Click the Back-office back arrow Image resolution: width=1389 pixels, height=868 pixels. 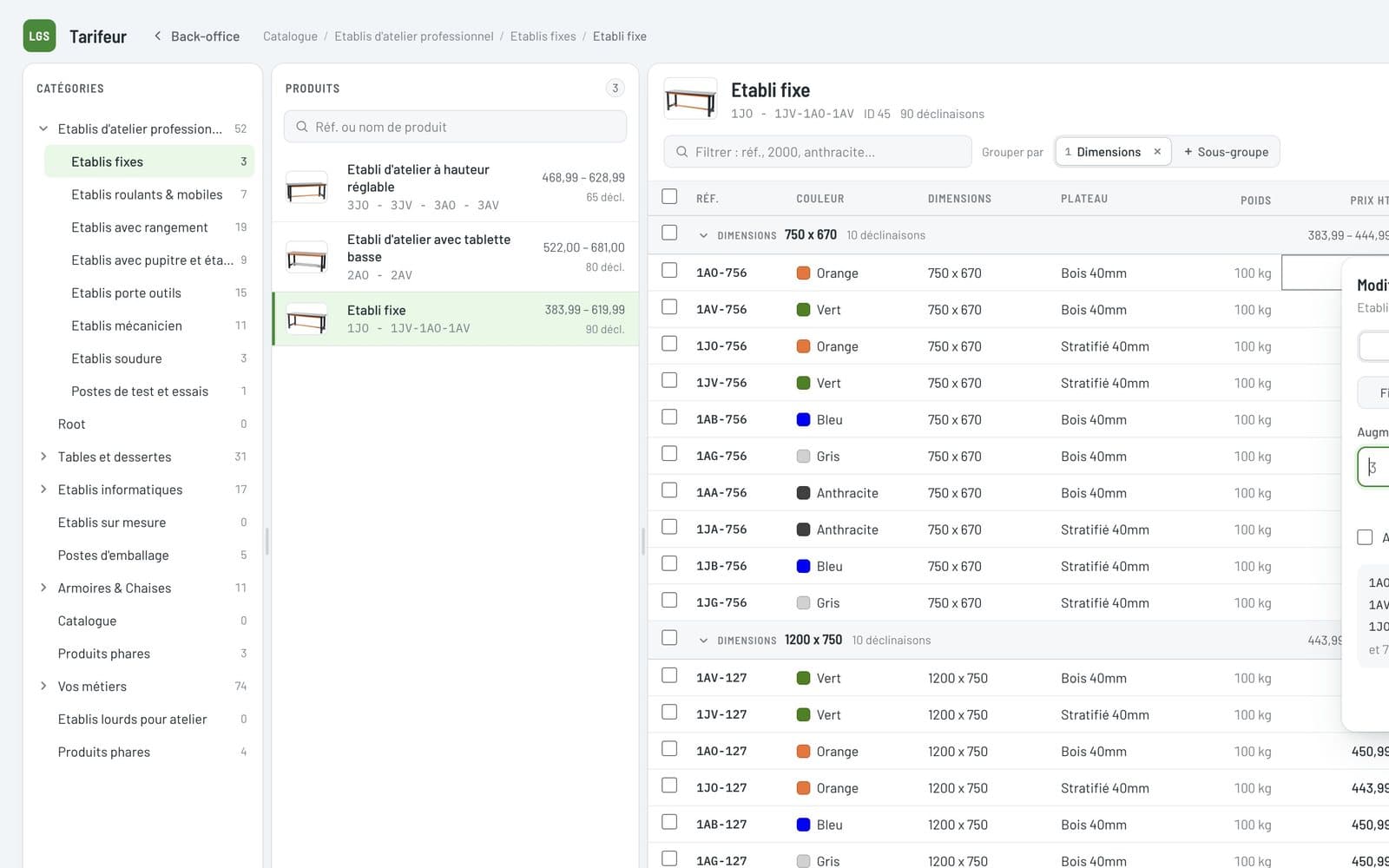click(x=157, y=36)
